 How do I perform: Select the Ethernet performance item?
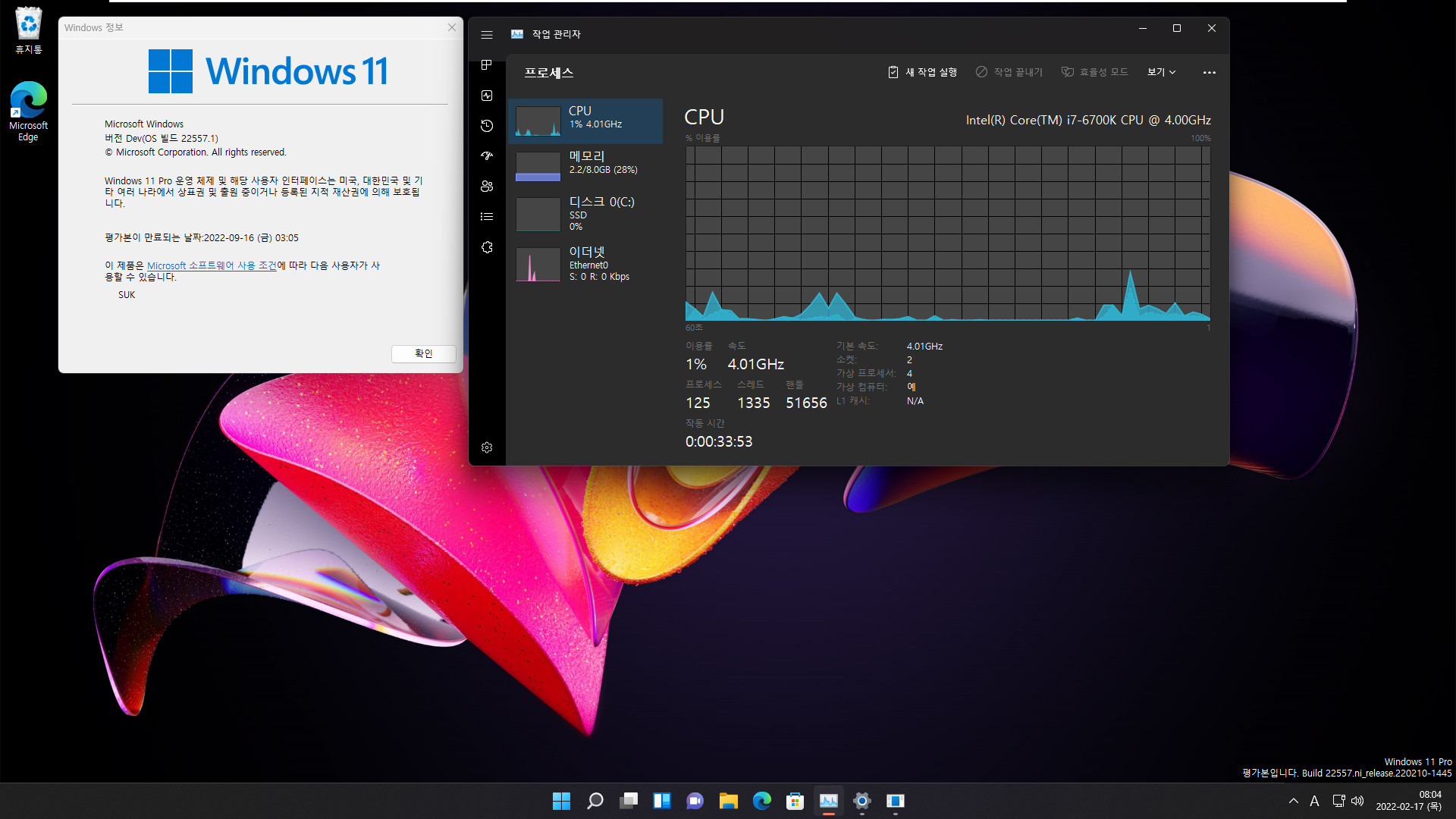click(585, 264)
